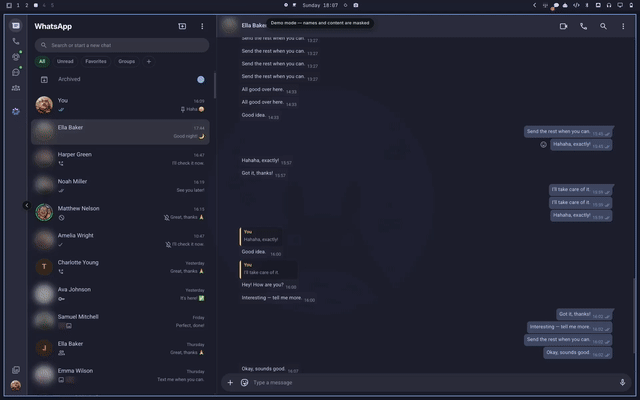Open the Status updates icon in sidebar
Image resolution: width=640 pixels, height=400 pixels.
coord(16,57)
